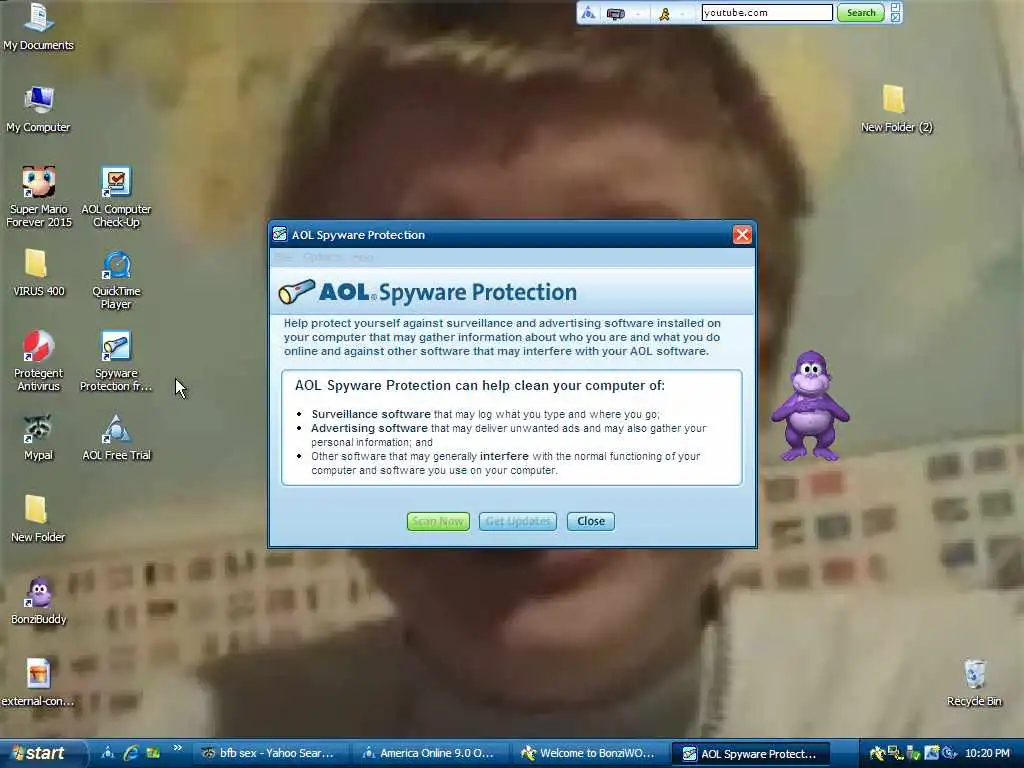This screenshot has height=768, width=1024.
Task: Open the AOL Free Trial shortcut
Action: tap(116, 438)
